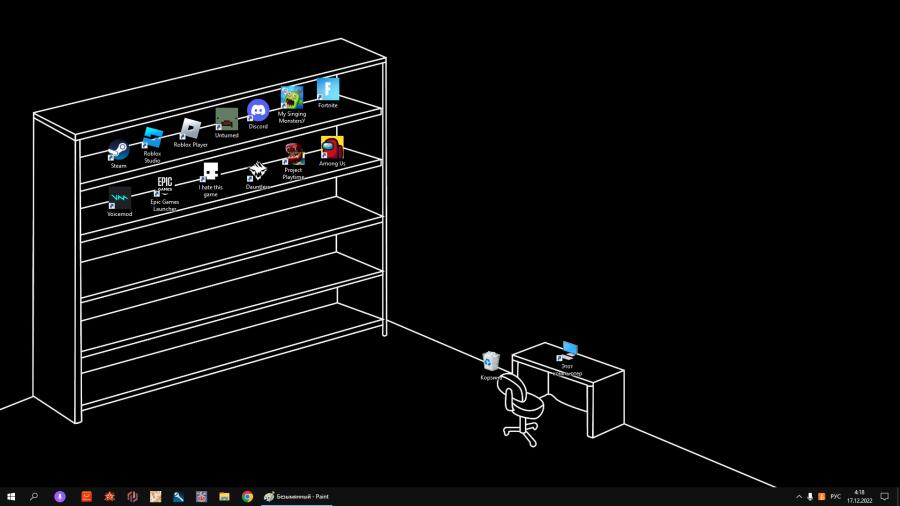
Task: Select the Among Us shortcut
Action: [332, 151]
